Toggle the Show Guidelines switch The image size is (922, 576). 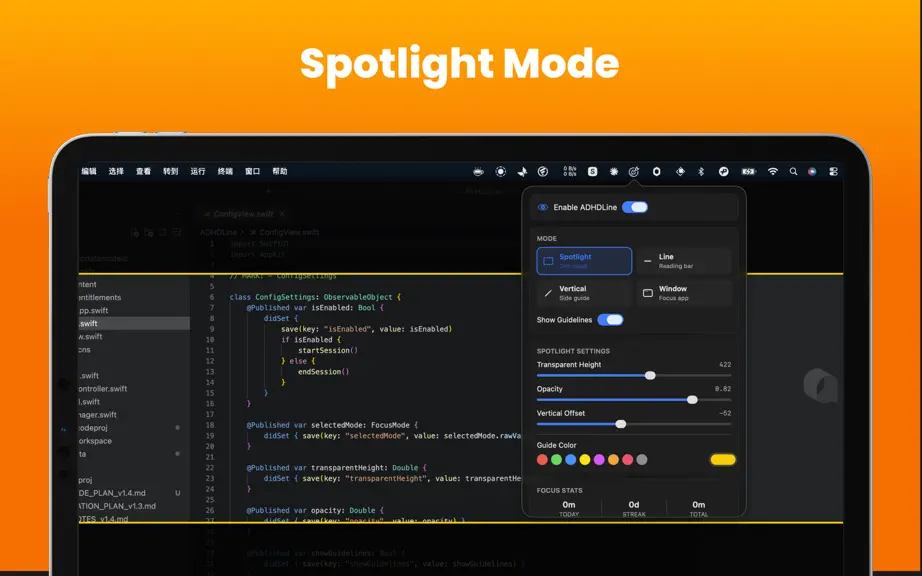(x=610, y=320)
